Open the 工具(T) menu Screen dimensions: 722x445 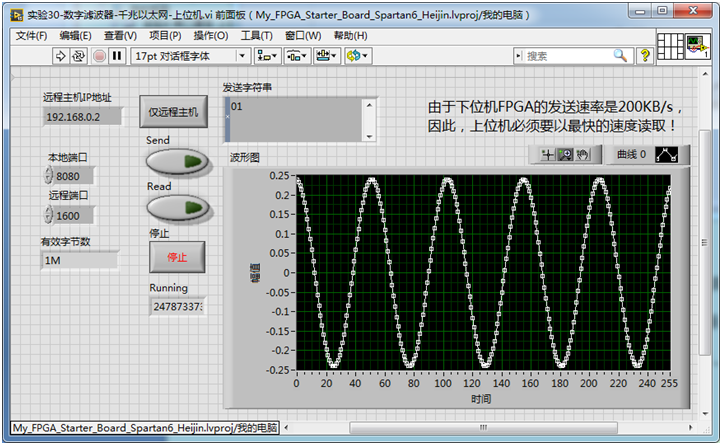256,36
